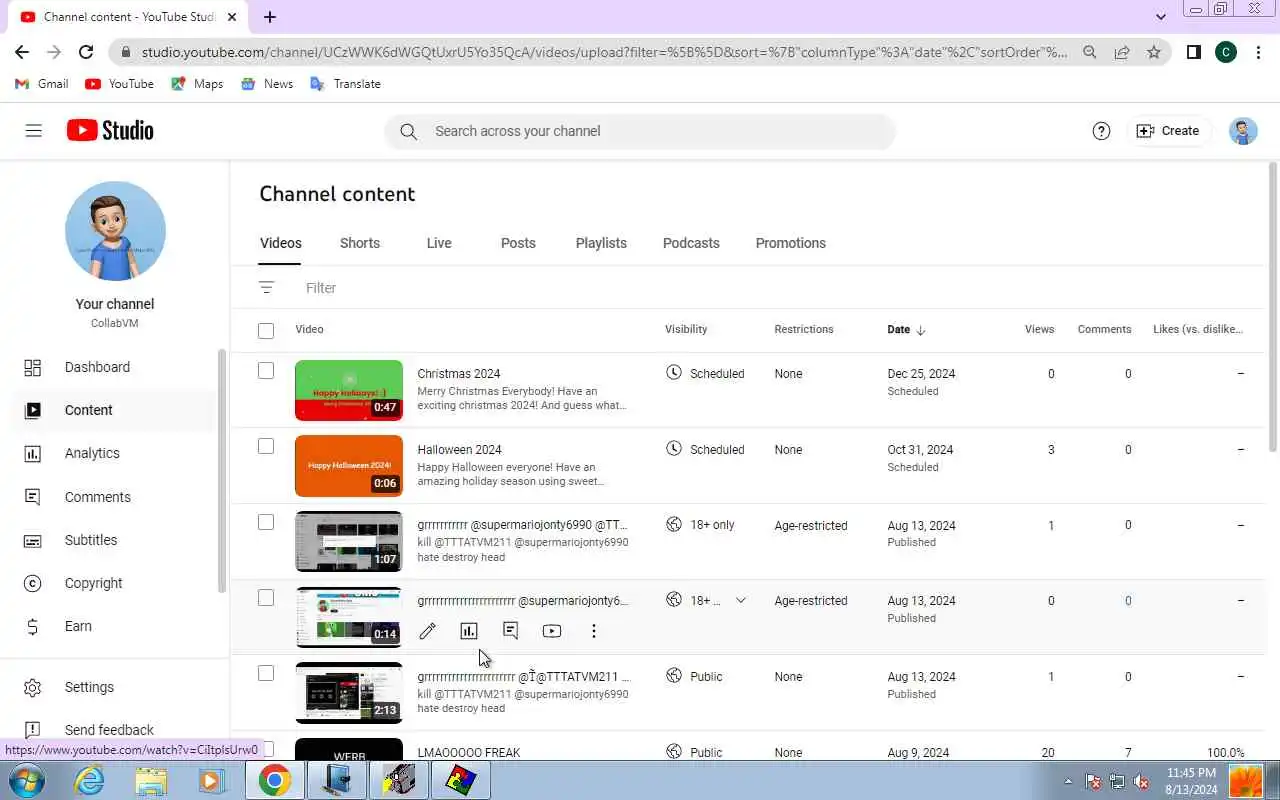The width and height of the screenshot is (1280, 800).
Task: Open Internet Explorer from the taskbar
Action: 90,780
